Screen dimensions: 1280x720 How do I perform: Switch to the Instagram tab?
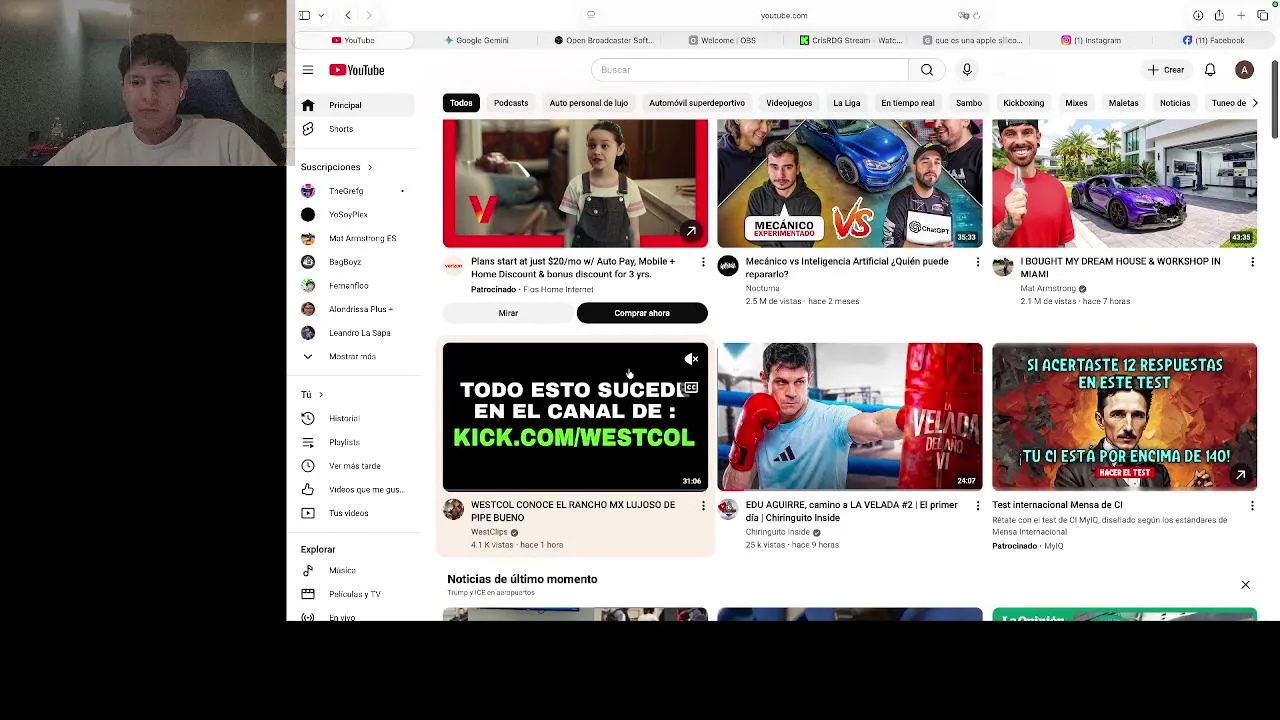1091,40
